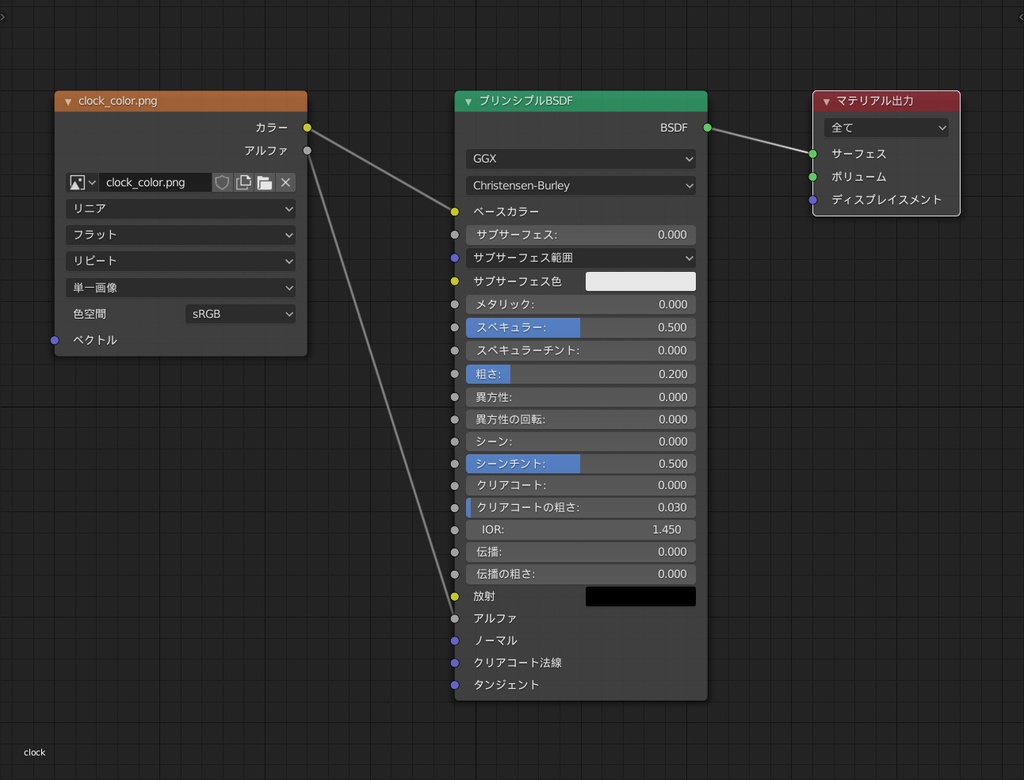The height and width of the screenshot is (780, 1024).
Task: Select the プリンシプルBSDF node header
Action: tap(581, 101)
